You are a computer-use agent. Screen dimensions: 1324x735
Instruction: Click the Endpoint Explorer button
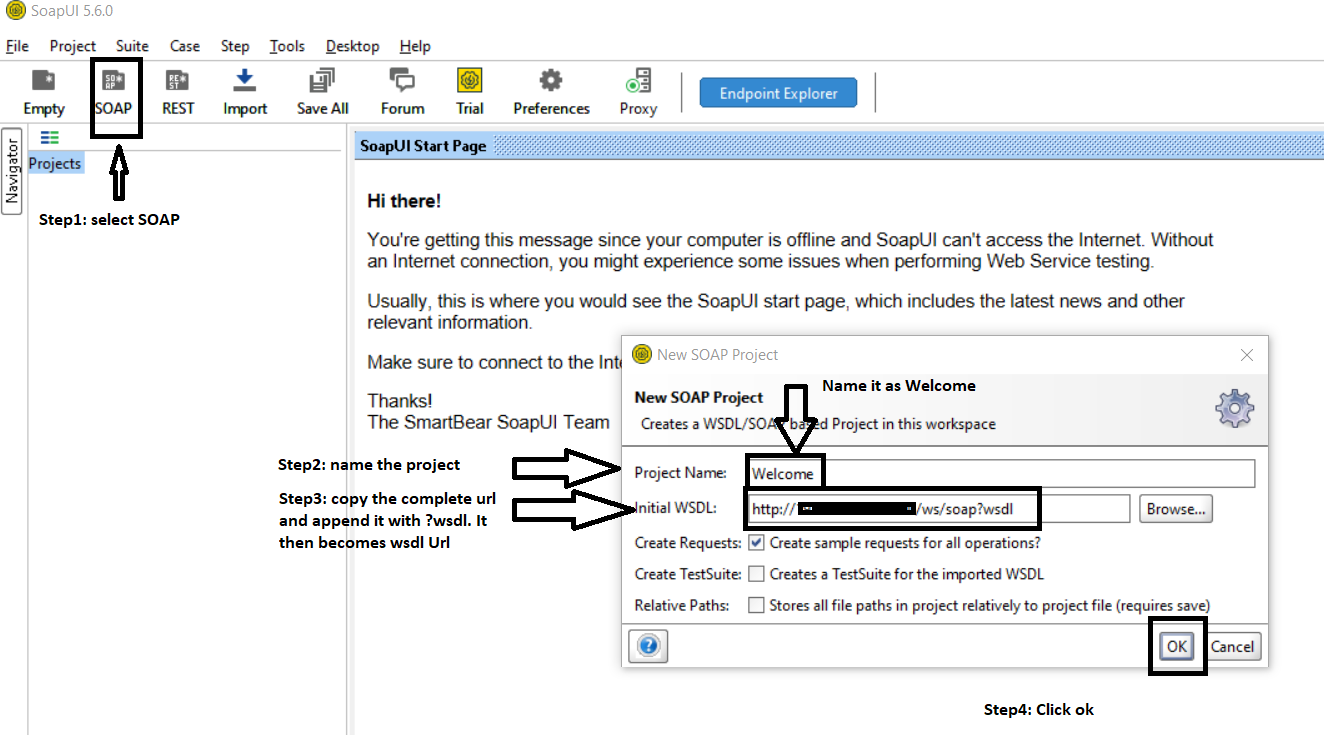778,93
